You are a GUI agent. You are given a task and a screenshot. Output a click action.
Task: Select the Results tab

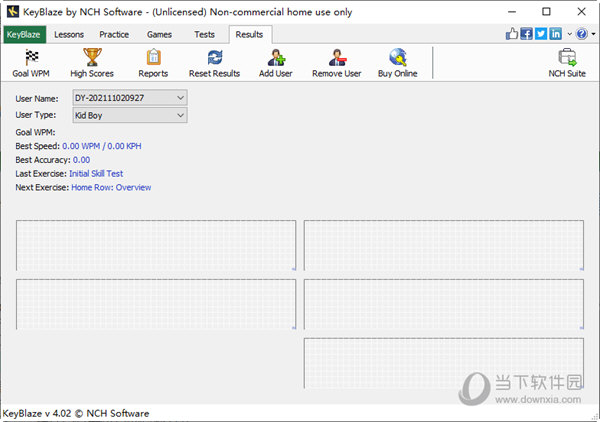(249, 34)
